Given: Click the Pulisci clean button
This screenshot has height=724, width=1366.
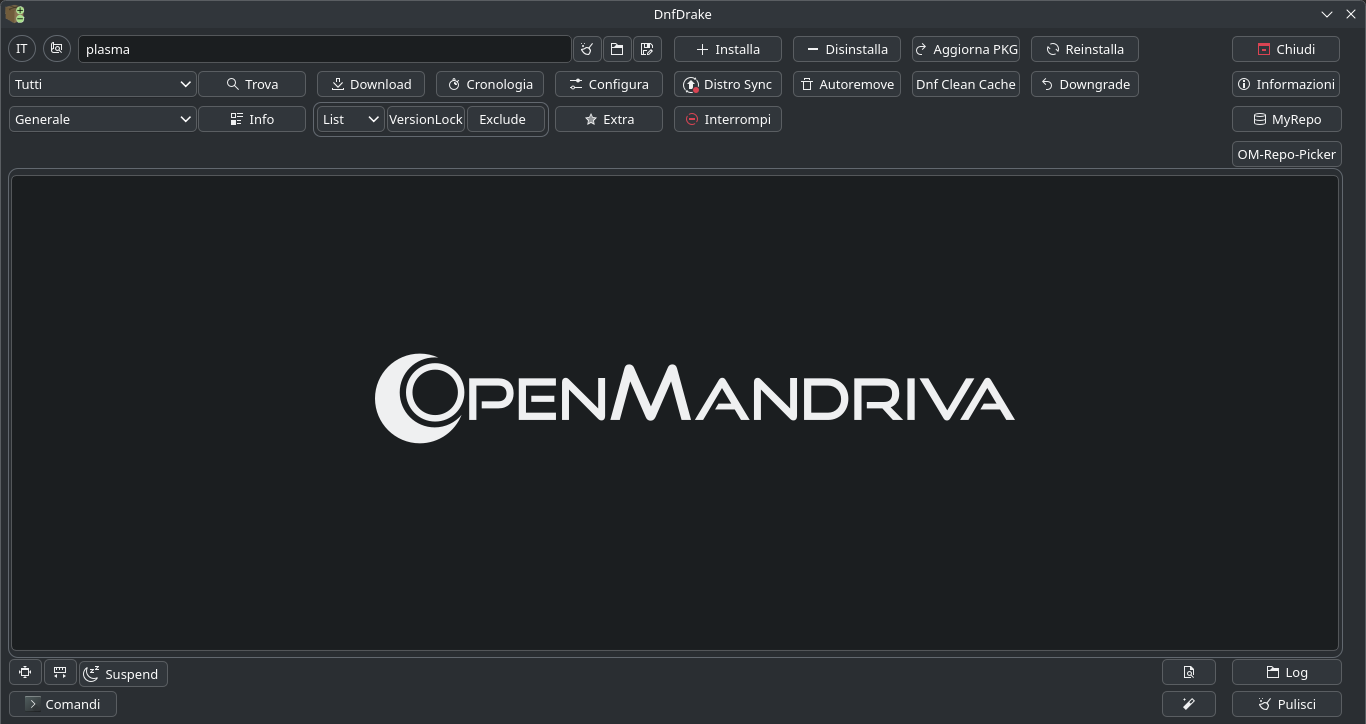Looking at the screenshot, I should 1286,704.
